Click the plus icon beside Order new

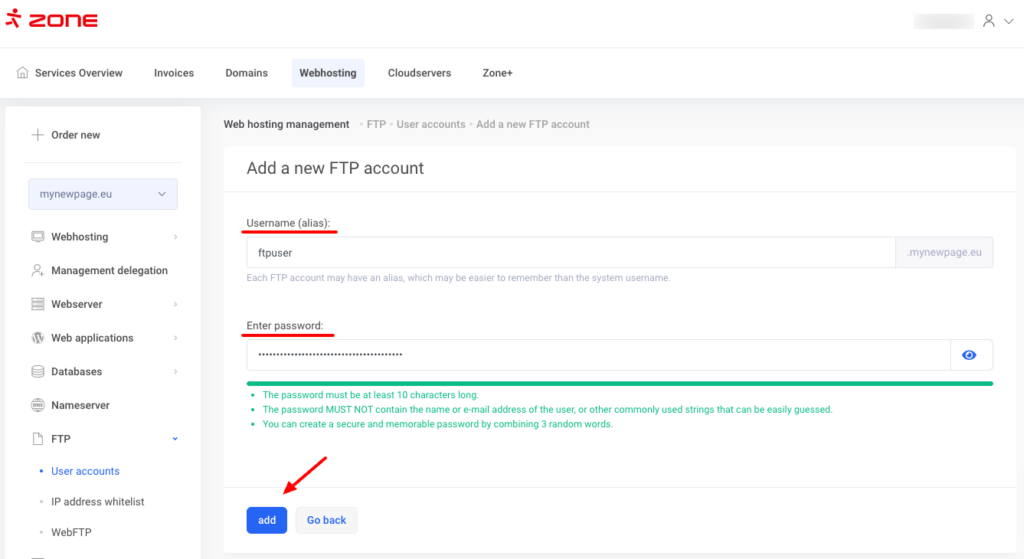pyautogui.click(x=37, y=135)
